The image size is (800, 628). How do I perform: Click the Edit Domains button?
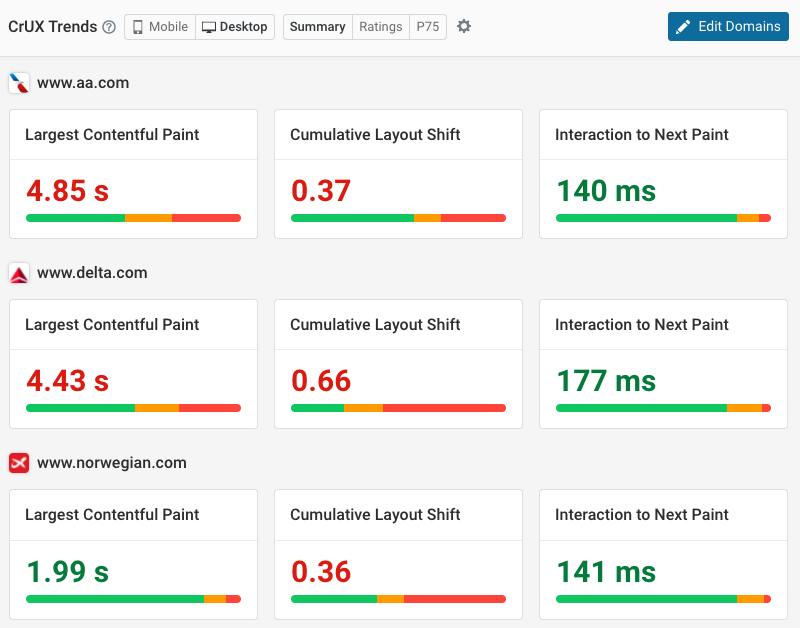[x=728, y=27]
